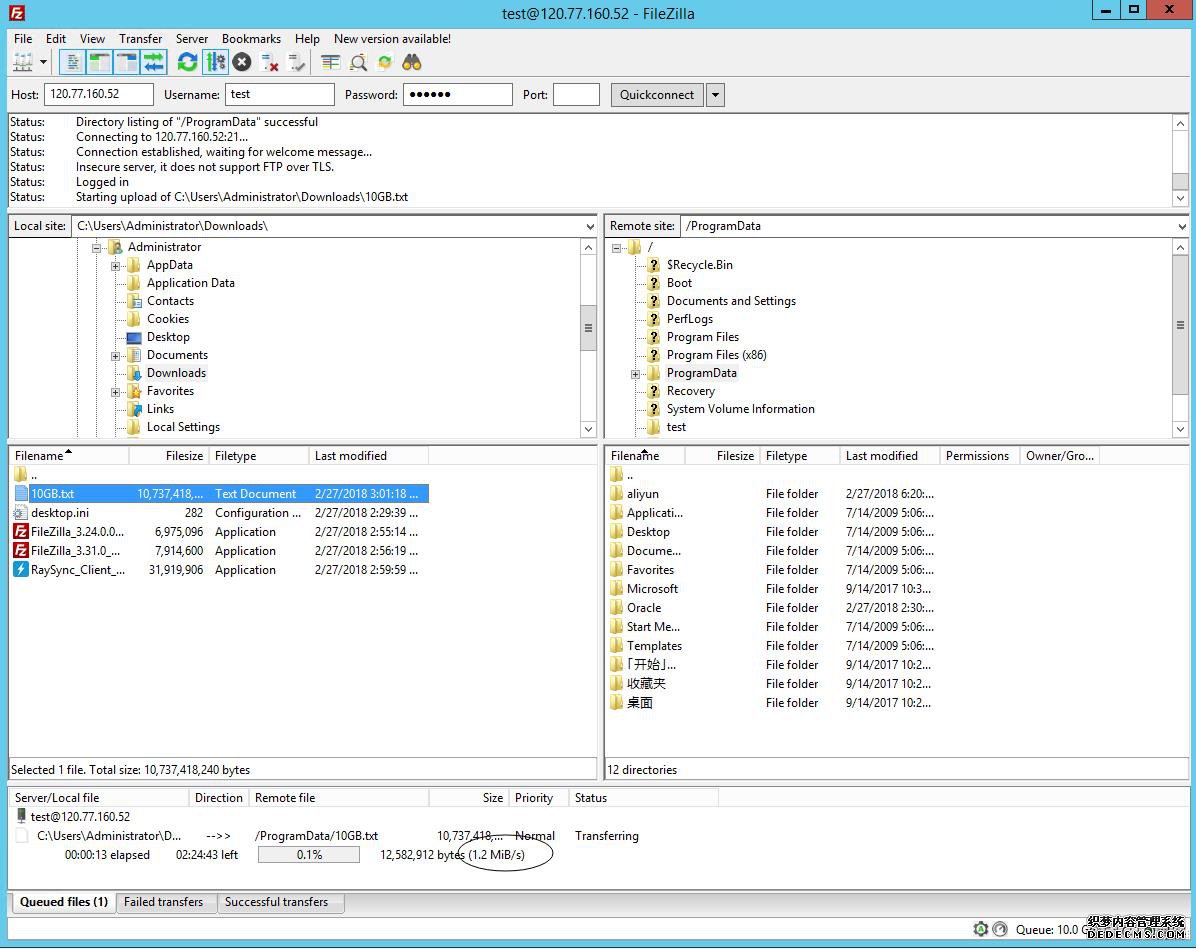The image size is (1196, 949).
Task: Open Local site path dropdown
Action: click(x=590, y=227)
